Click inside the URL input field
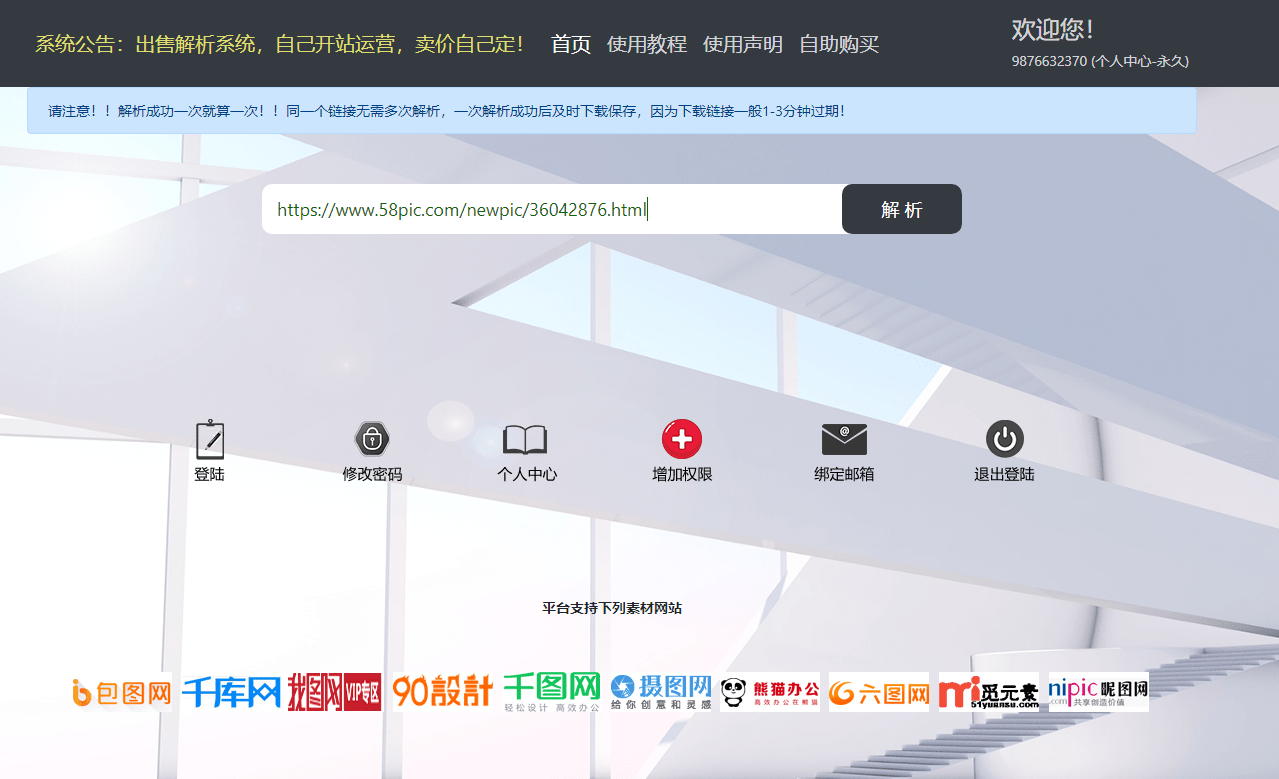Viewport: 1279px width, 779px height. click(550, 209)
